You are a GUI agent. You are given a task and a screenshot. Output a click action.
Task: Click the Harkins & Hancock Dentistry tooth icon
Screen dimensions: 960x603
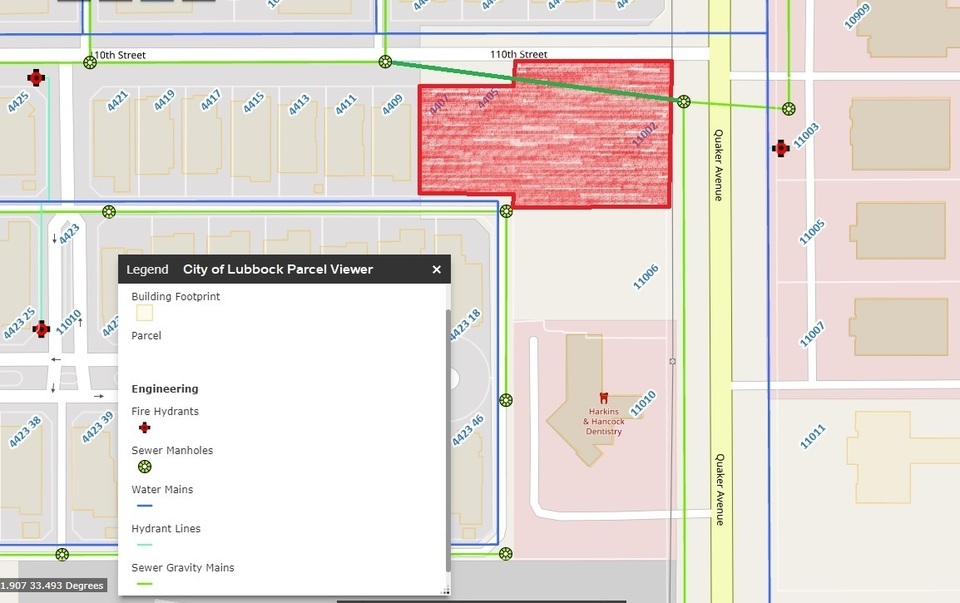(x=603, y=398)
